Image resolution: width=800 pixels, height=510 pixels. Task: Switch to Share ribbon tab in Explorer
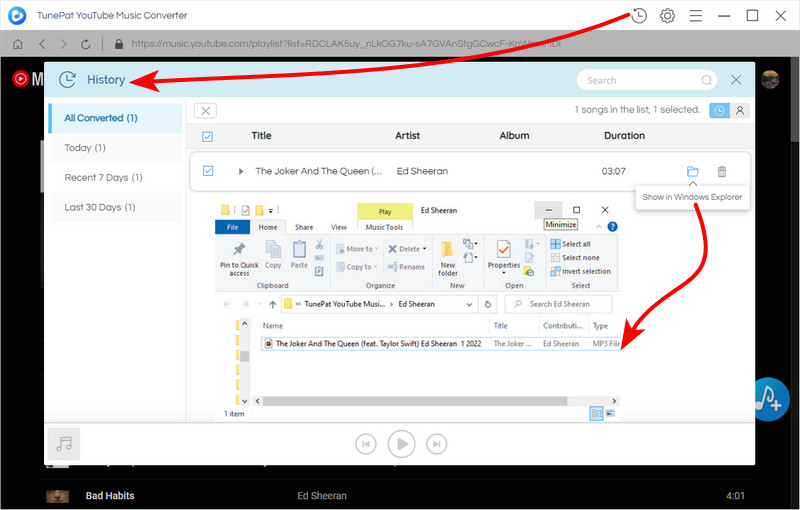(x=304, y=227)
